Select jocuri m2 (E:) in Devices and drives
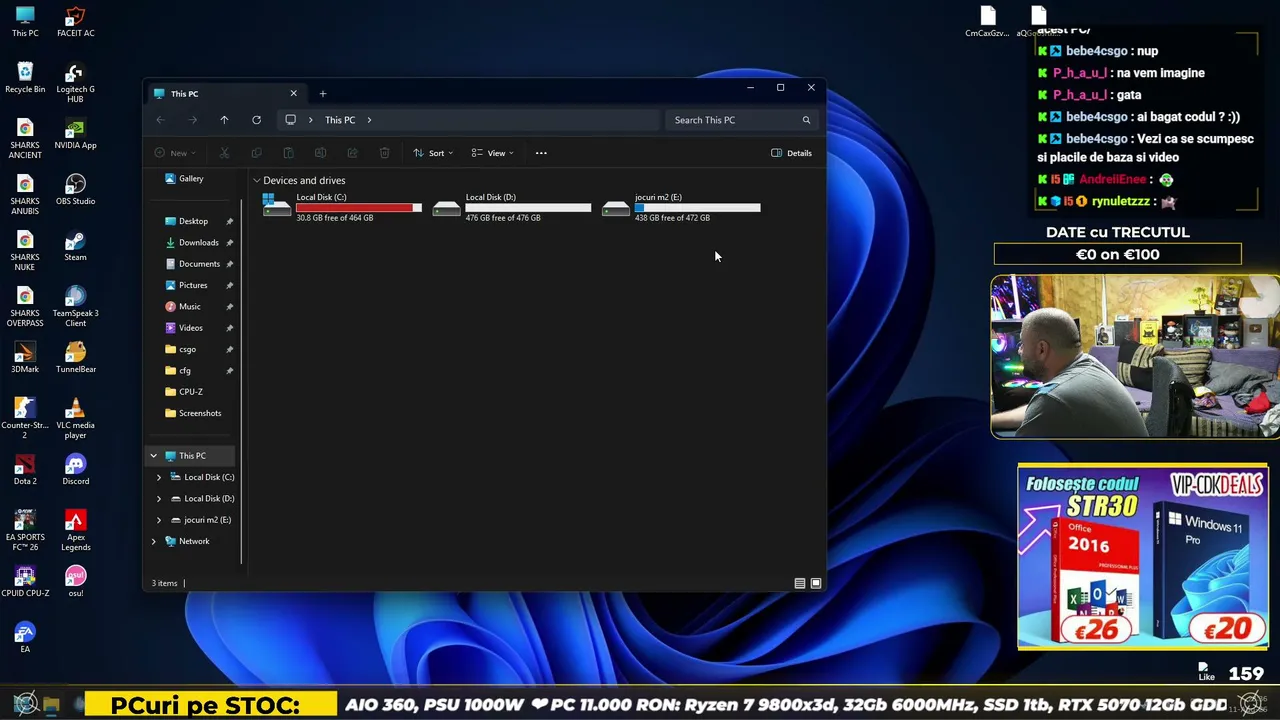Image resolution: width=1280 pixels, height=720 pixels. point(682,207)
